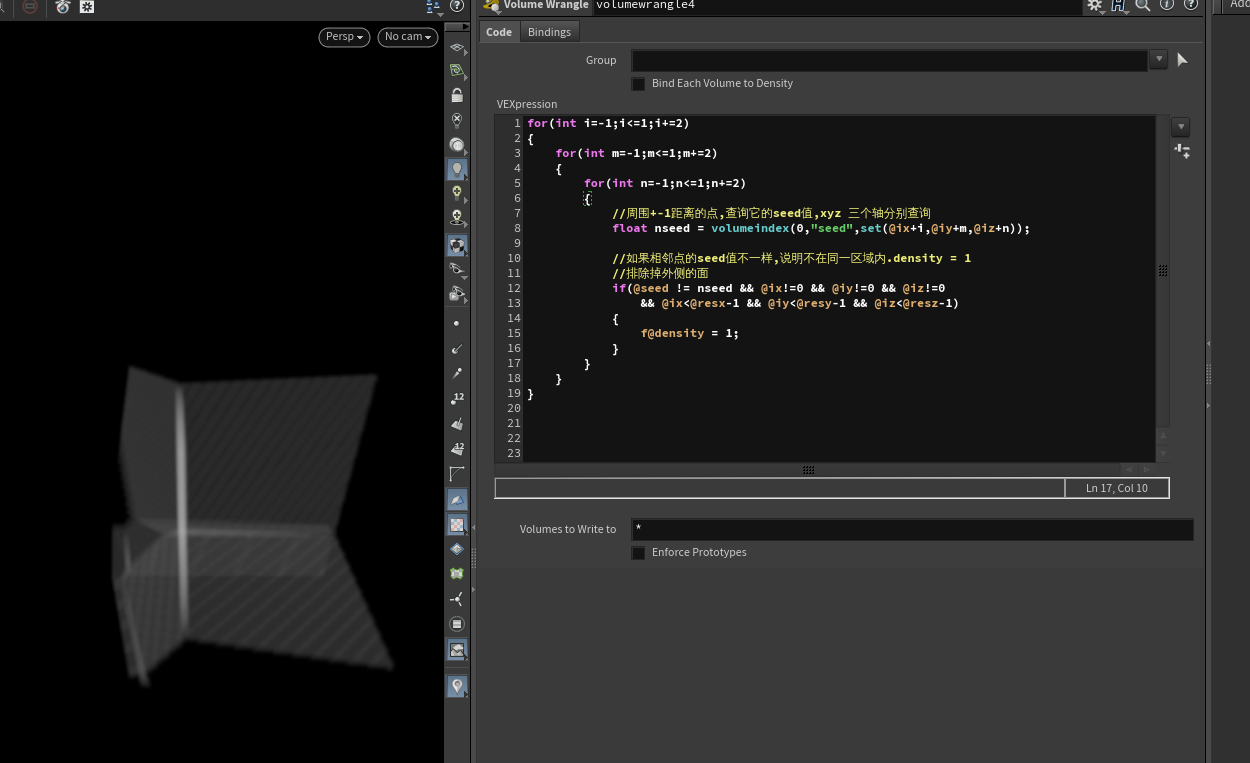
Task: Click the lock icon in the display toolbar
Action: [x=457, y=96]
